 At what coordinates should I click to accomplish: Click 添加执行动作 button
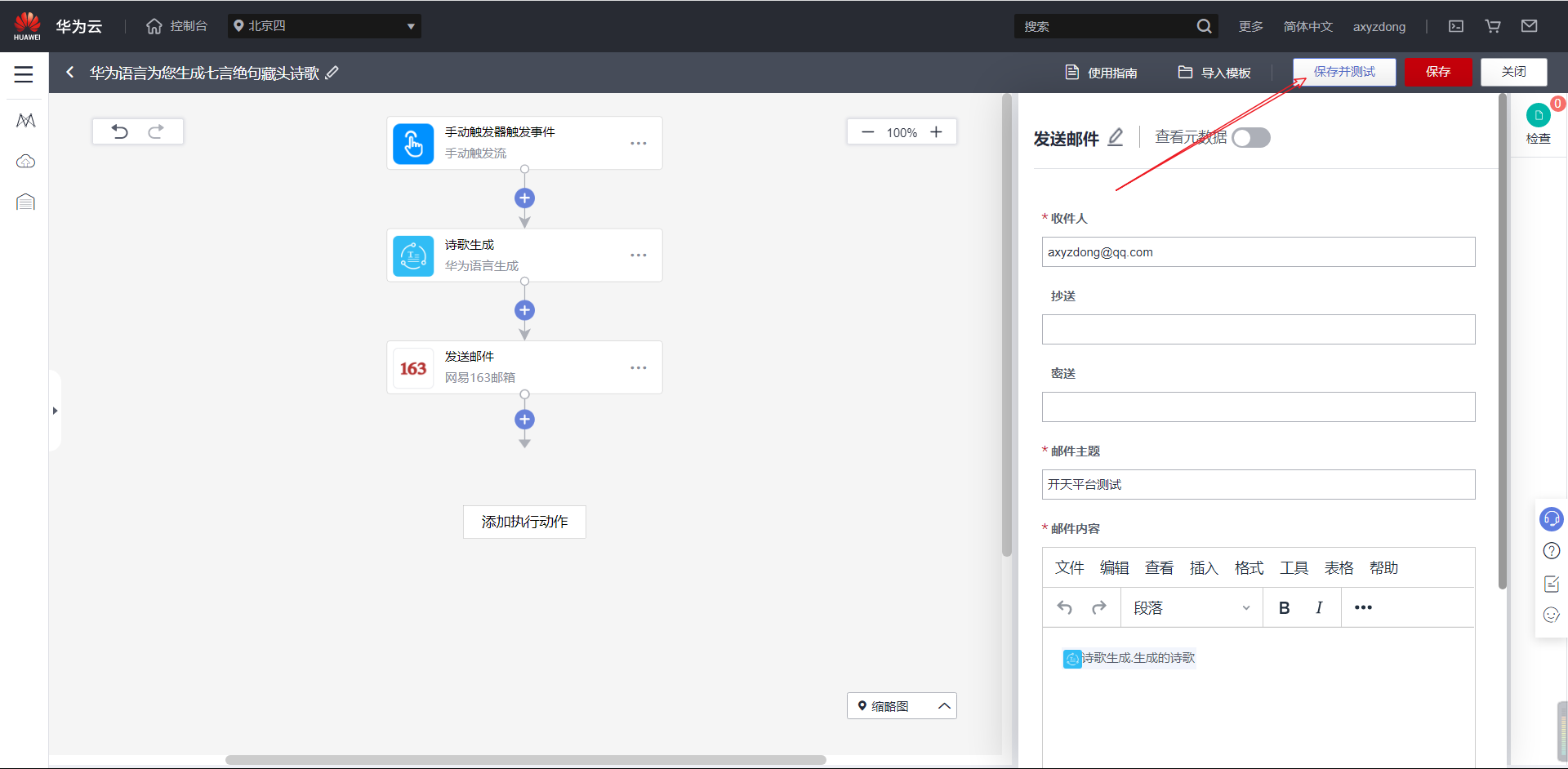point(524,522)
